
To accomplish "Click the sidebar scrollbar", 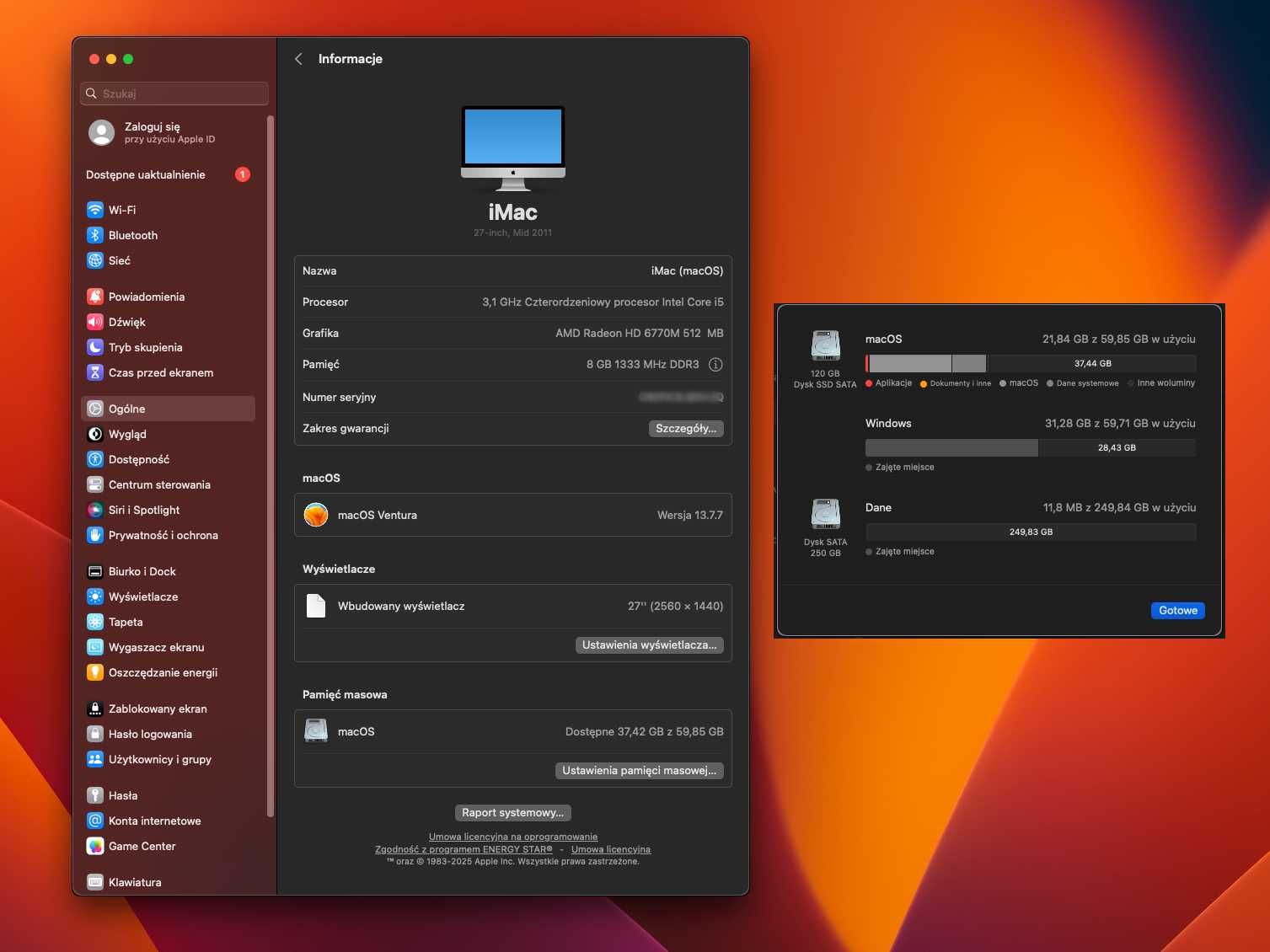I will click(x=271, y=466).
